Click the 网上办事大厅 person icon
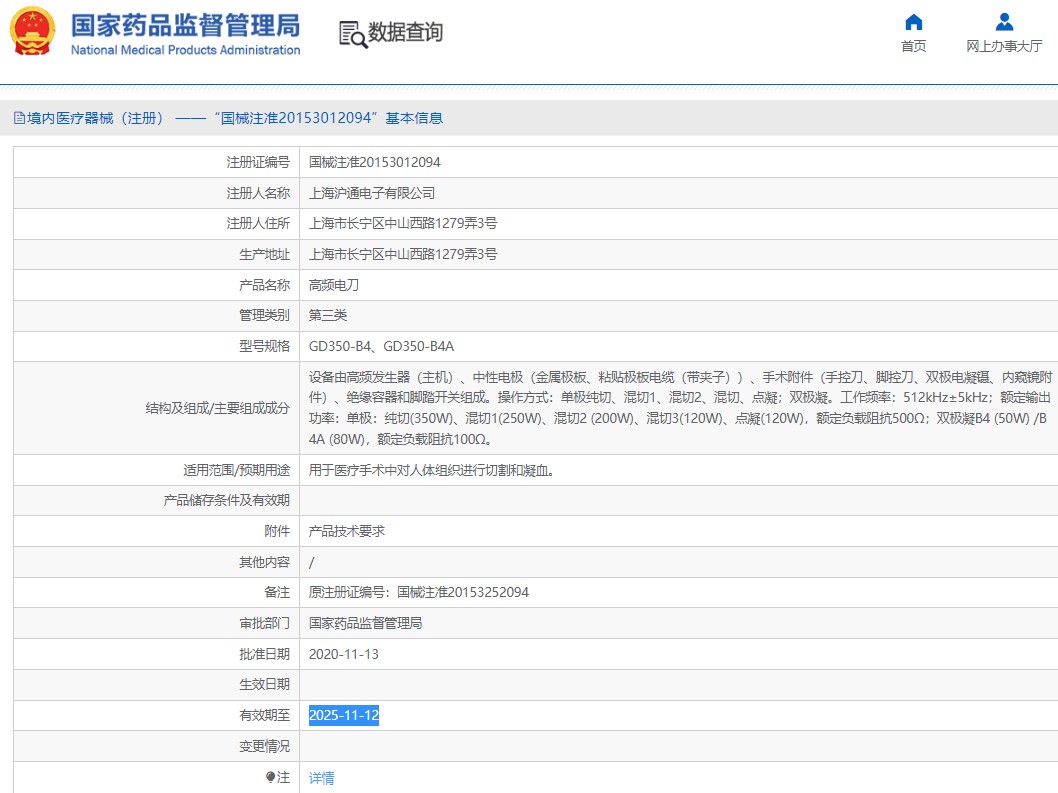Image resolution: width=1058 pixels, height=793 pixels. [1004, 22]
